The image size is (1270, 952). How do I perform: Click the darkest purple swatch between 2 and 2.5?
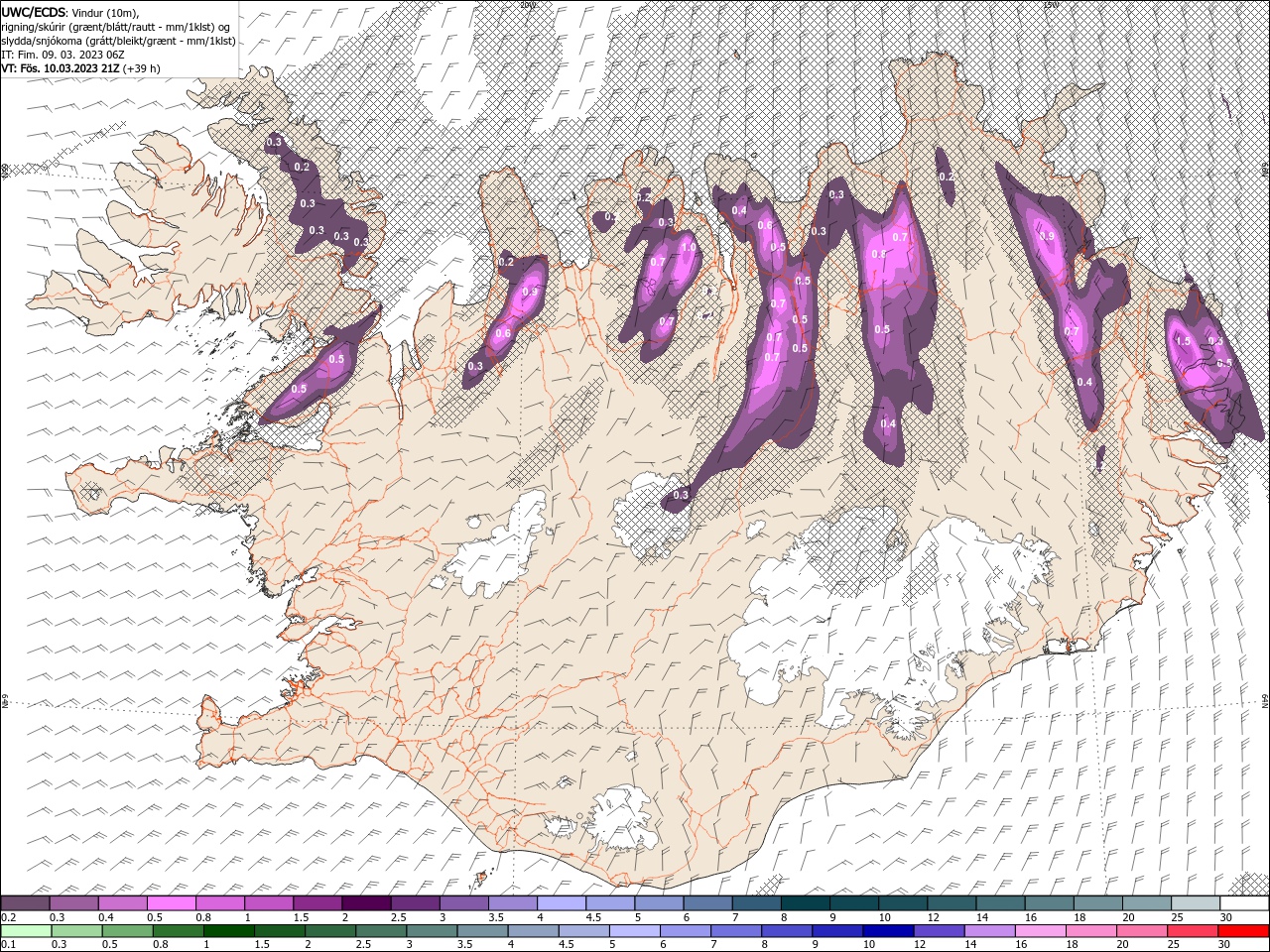[365, 903]
